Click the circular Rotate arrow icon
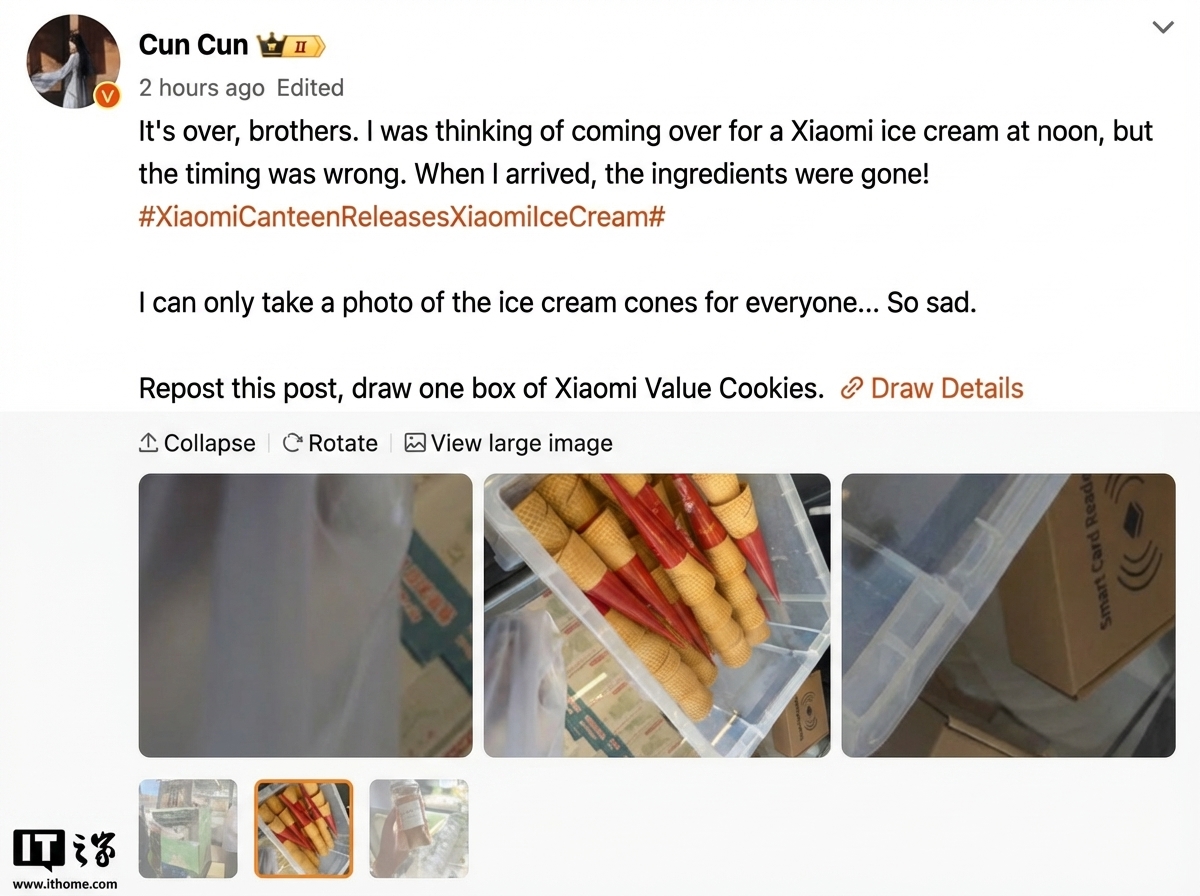The width and height of the screenshot is (1200, 896). coord(293,443)
